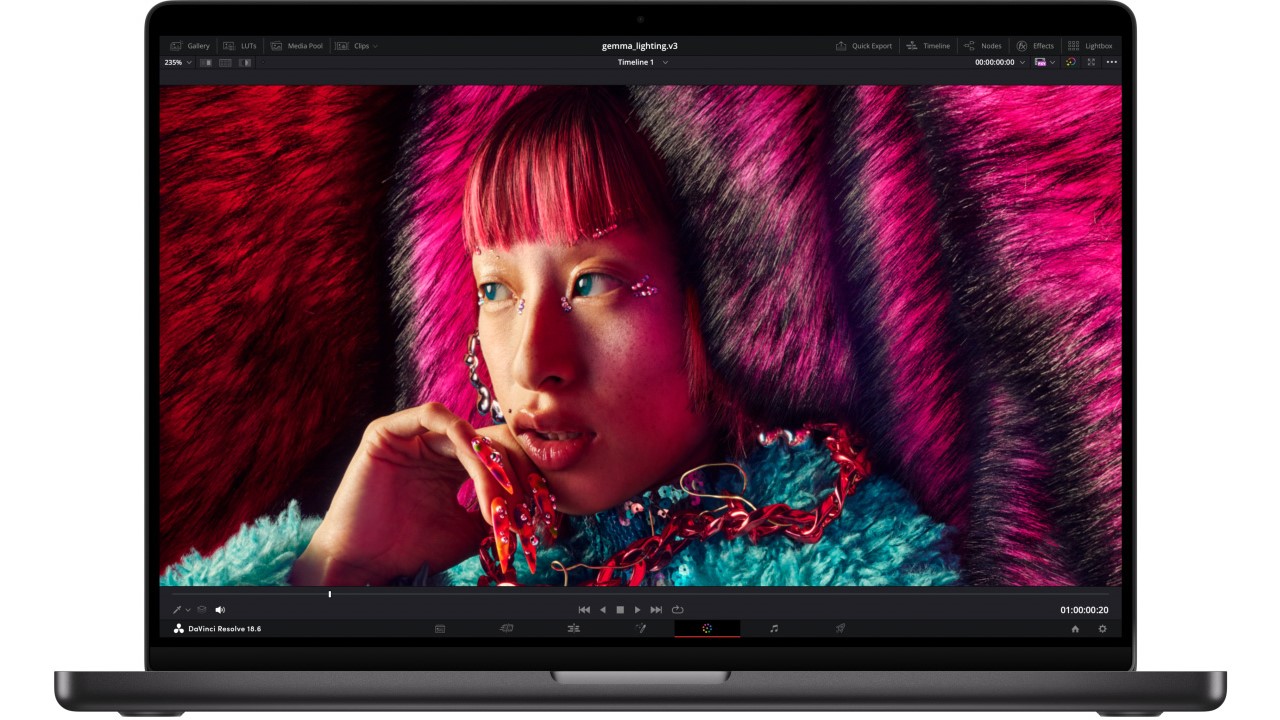Toggle the viewer overlay layers icon
The image size is (1280, 720).
pos(202,610)
